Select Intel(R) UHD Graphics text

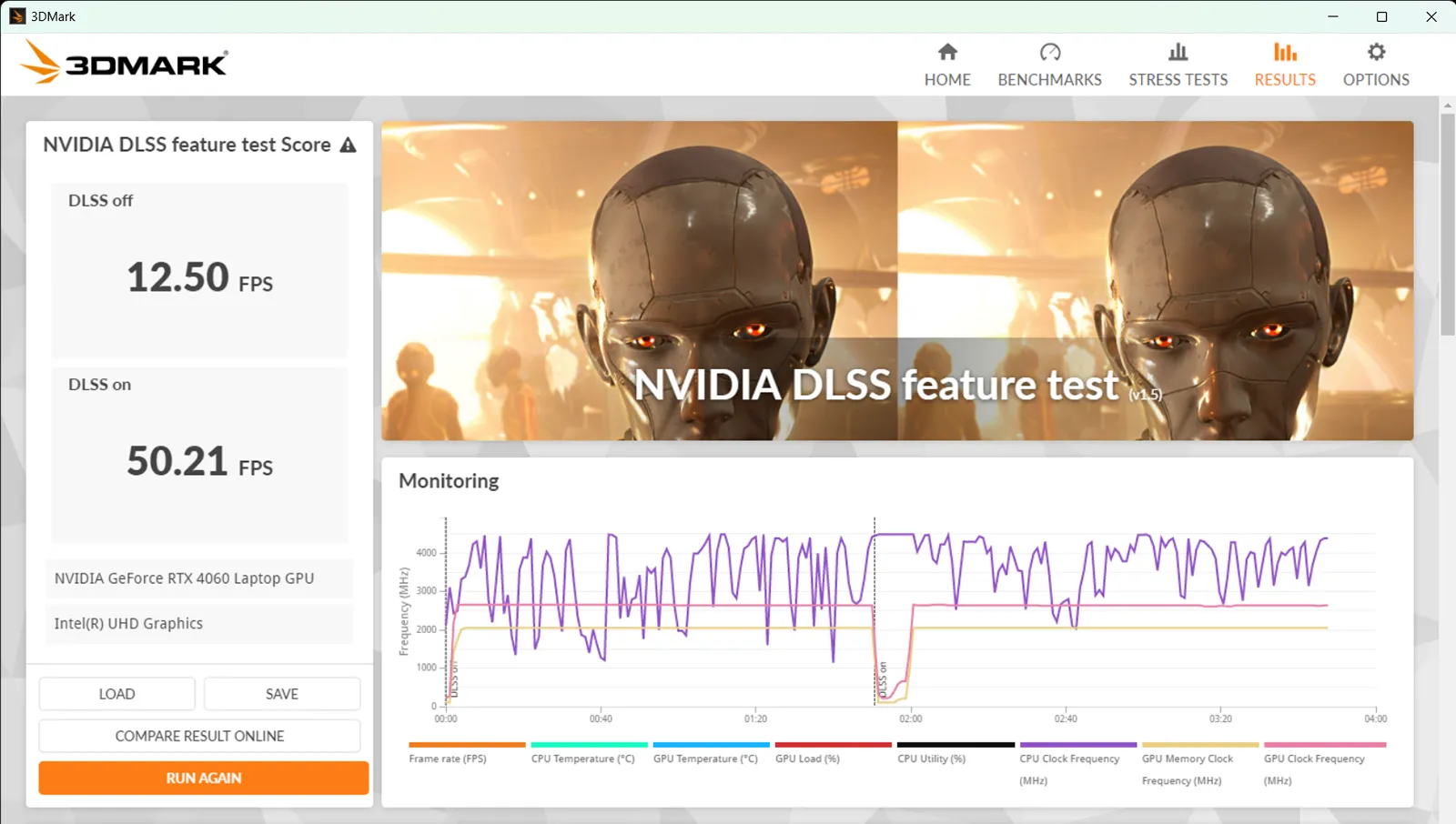(128, 624)
